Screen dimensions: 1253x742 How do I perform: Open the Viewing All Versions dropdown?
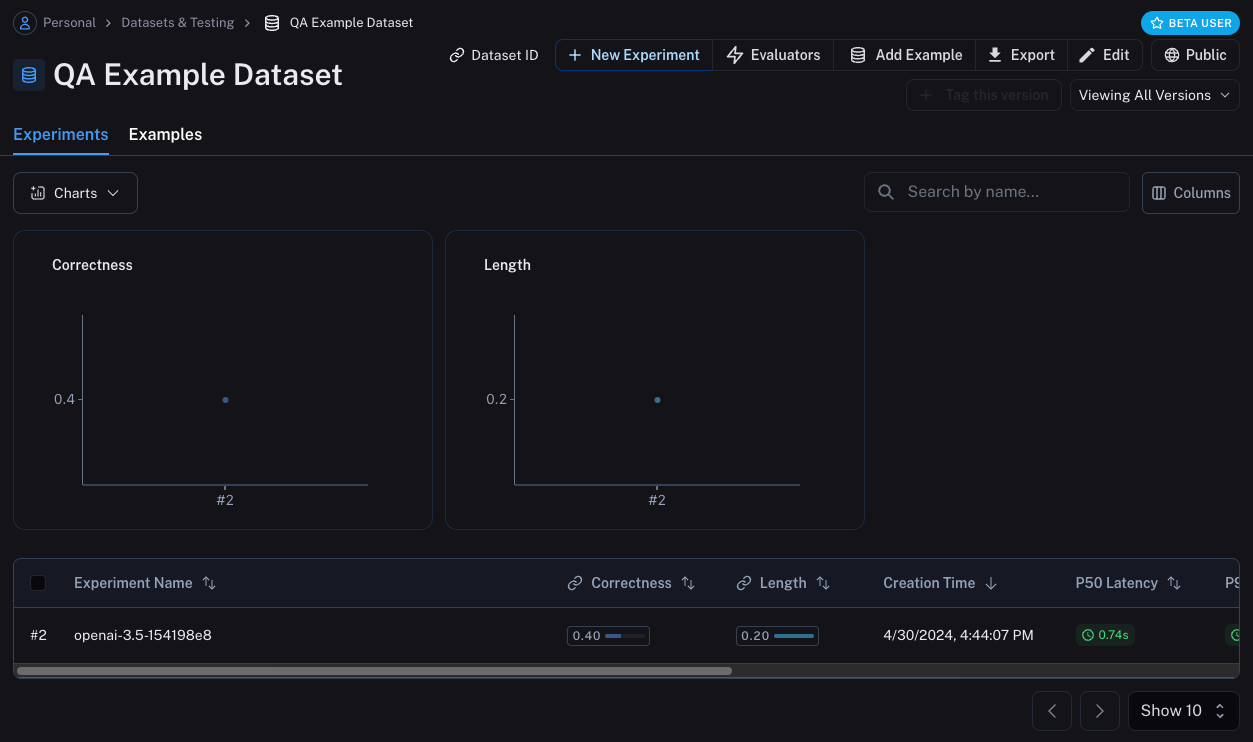tap(1154, 95)
